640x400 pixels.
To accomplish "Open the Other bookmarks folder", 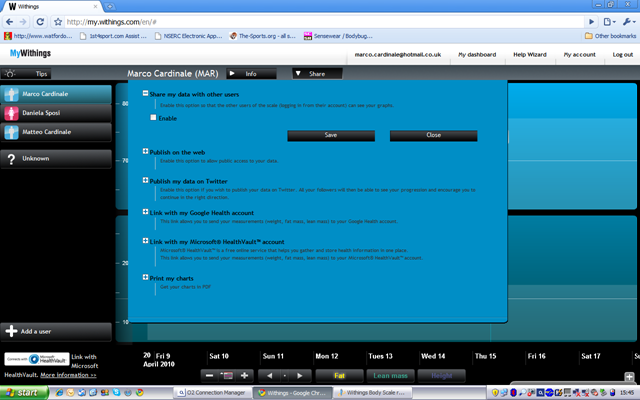I will [x=610, y=36].
